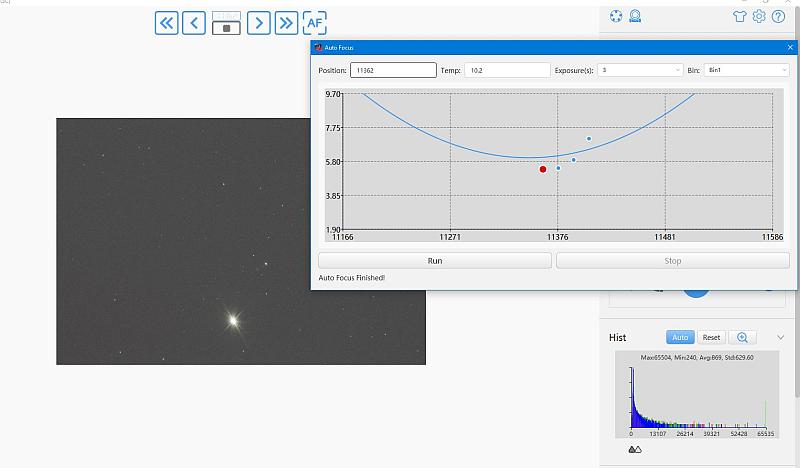The image size is (800, 468).
Task: Open the filter wheel icon in the top panel
Action: (x=616, y=16)
